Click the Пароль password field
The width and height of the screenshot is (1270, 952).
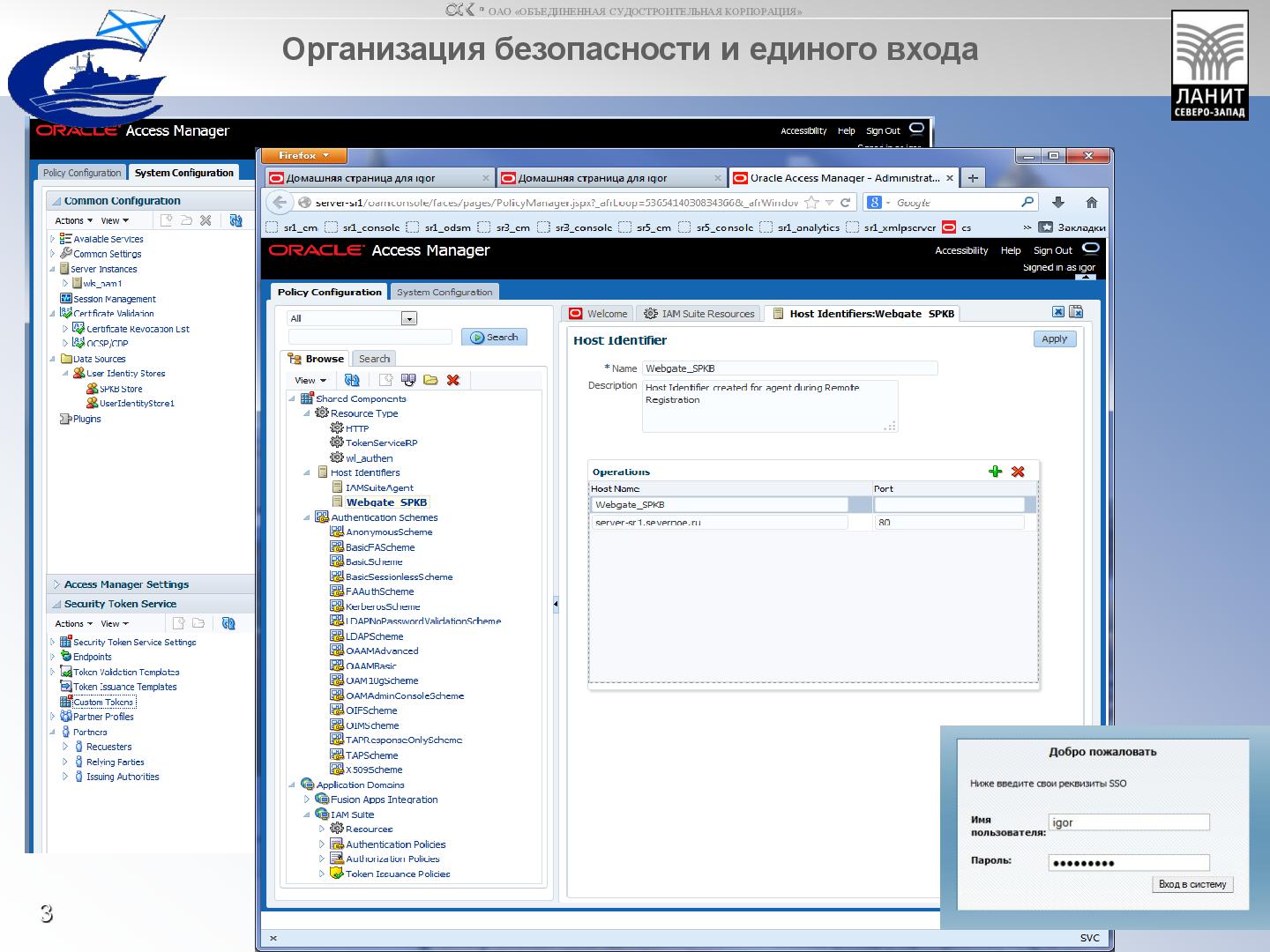tap(1129, 863)
